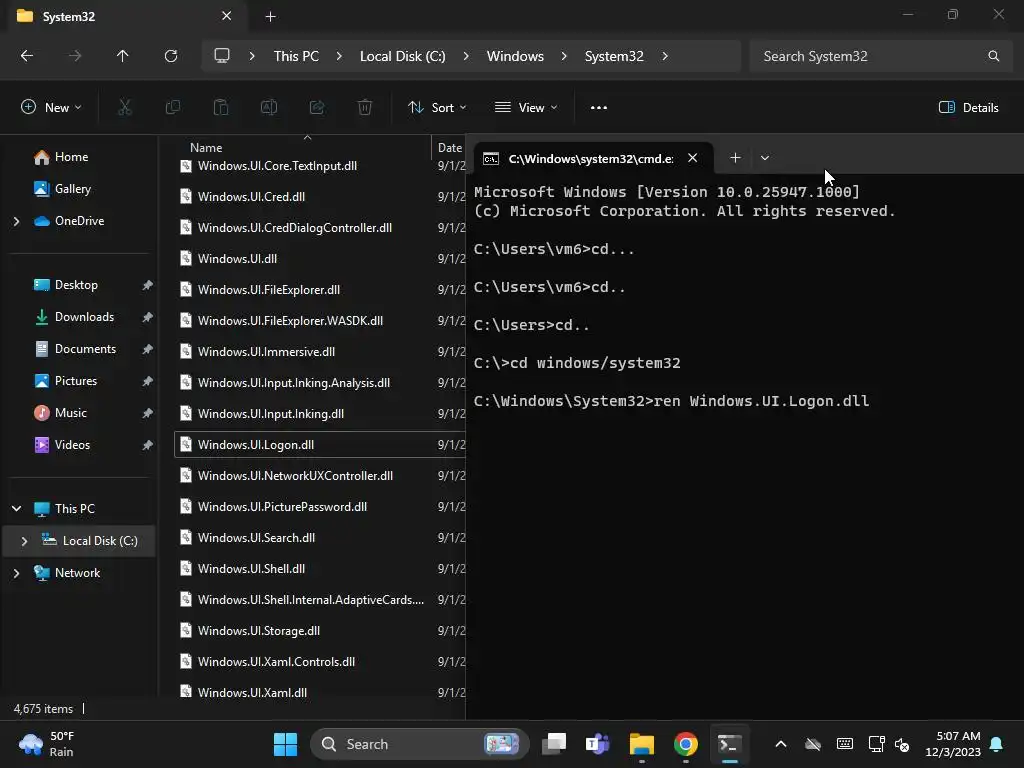Open the weather widget showing Rain
The width and height of the screenshot is (1024, 768).
[x=46, y=744]
